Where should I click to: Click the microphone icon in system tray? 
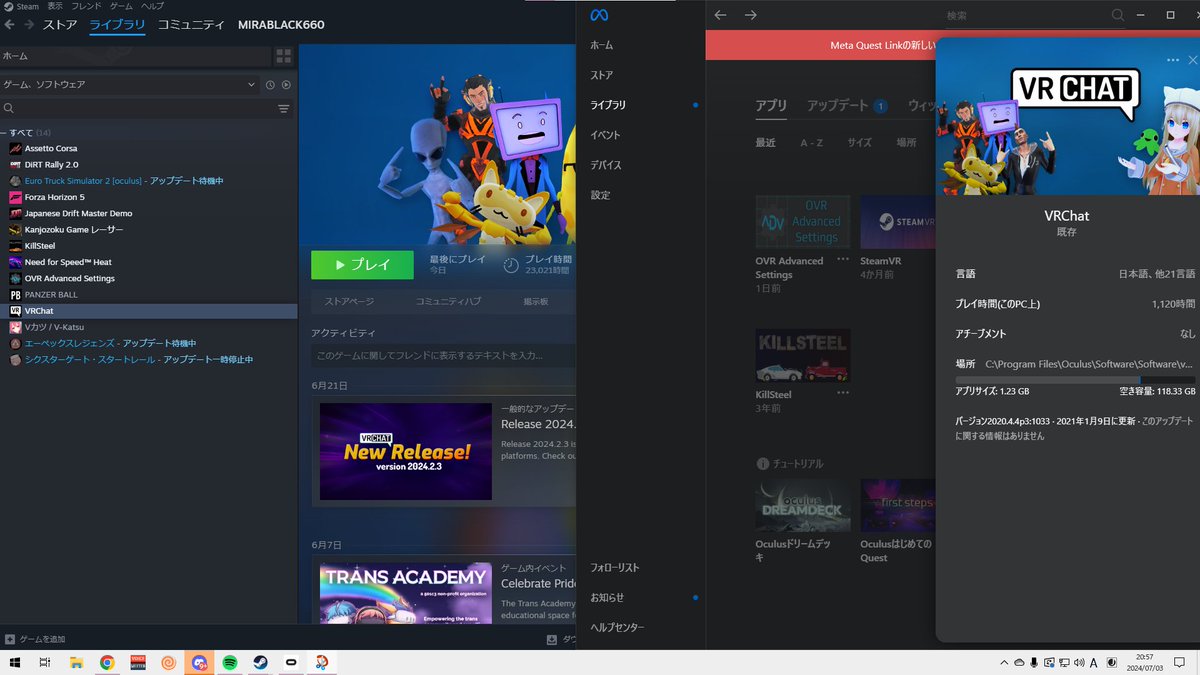pyautogui.click(x=1034, y=662)
